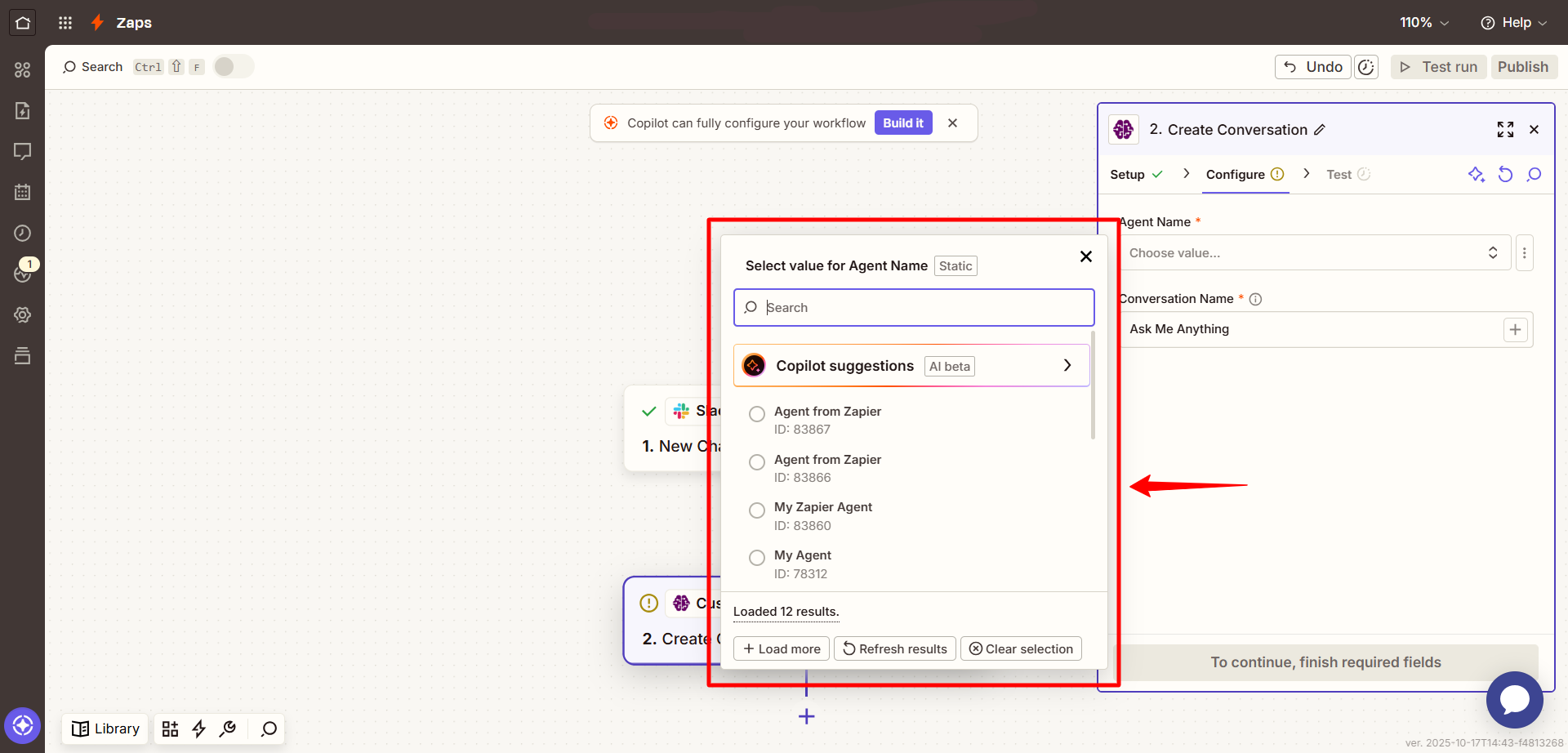Open the sidebar comments icon
Image resolution: width=1568 pixels, height=753 pixels.
pyautogui.click(x=22, y=152)
